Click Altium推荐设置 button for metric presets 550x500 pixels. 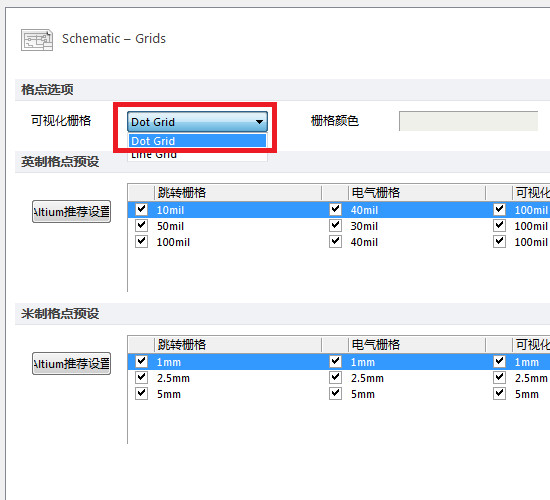(x=72, y=364)
